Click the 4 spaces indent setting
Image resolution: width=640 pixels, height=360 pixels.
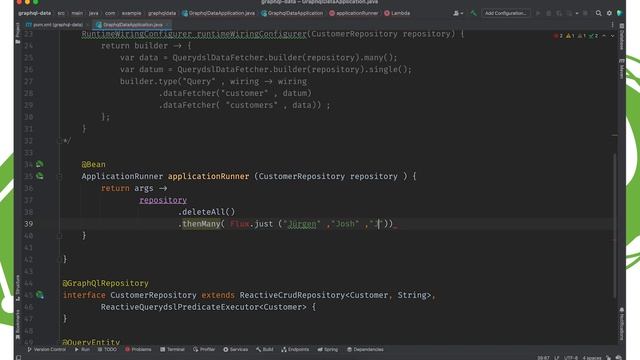point(591,358)
